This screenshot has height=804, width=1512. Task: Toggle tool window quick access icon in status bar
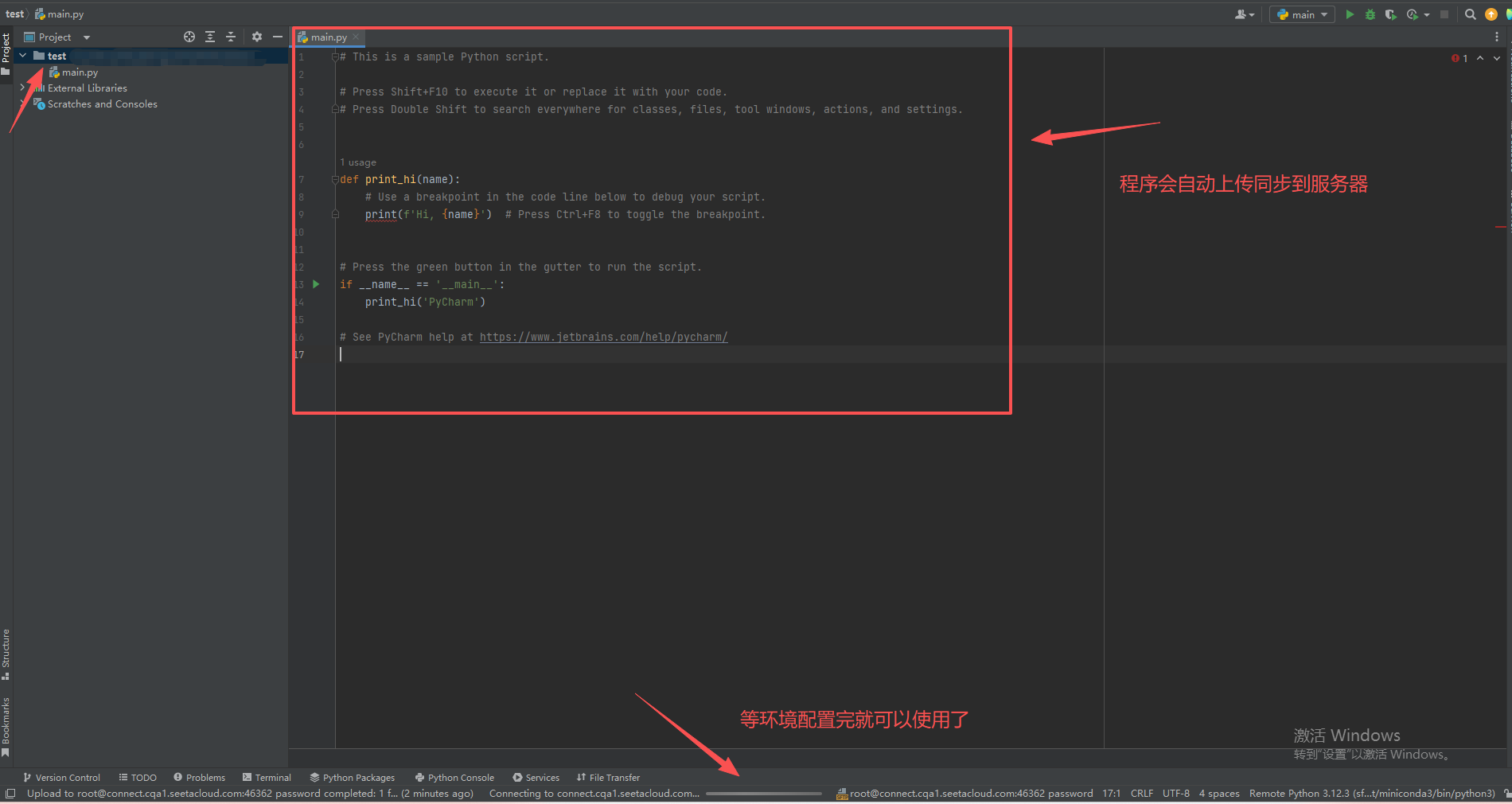click(x=10, y=794)
